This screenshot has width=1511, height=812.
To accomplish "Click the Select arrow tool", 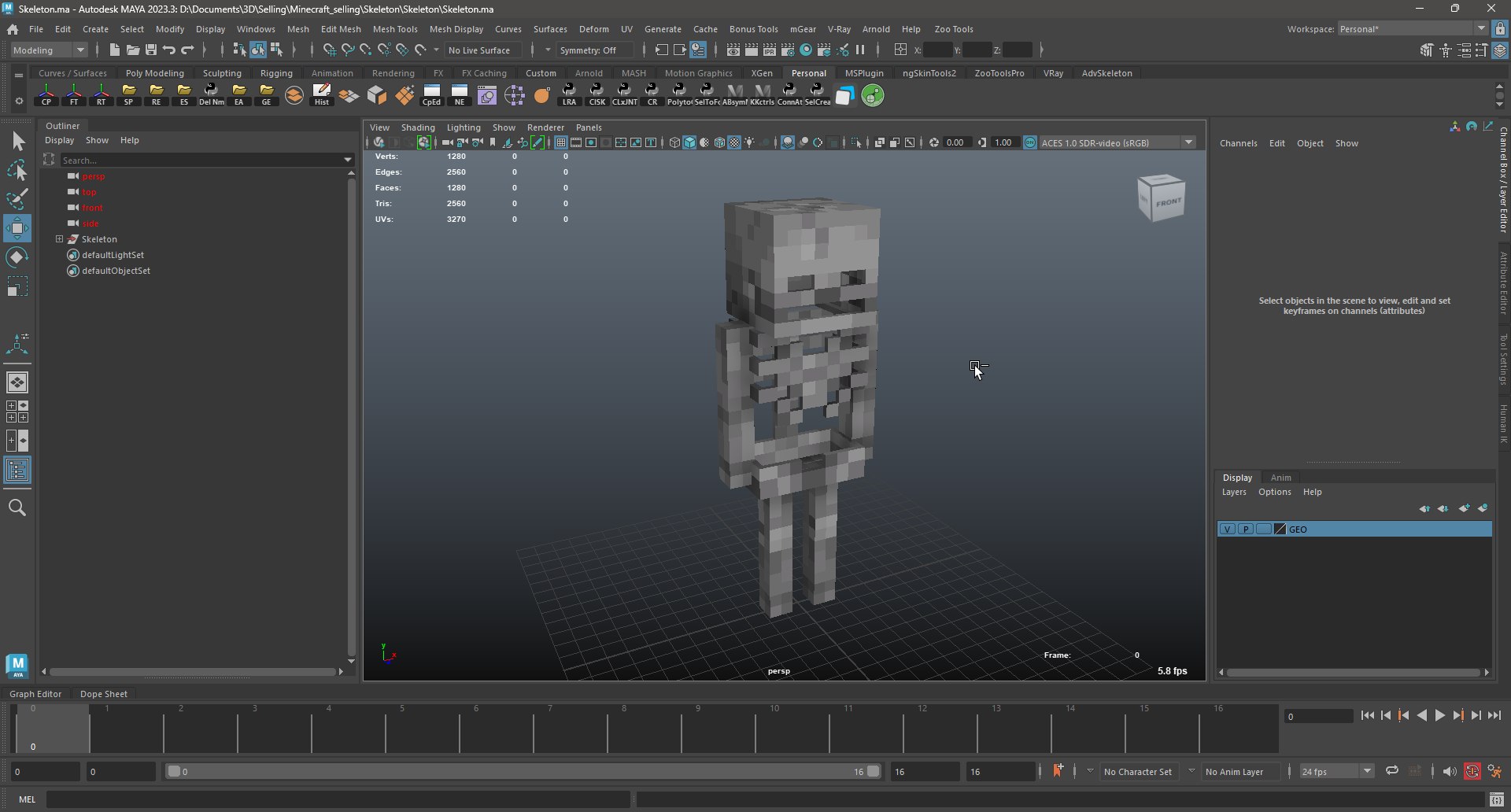I will pos(17,142).
